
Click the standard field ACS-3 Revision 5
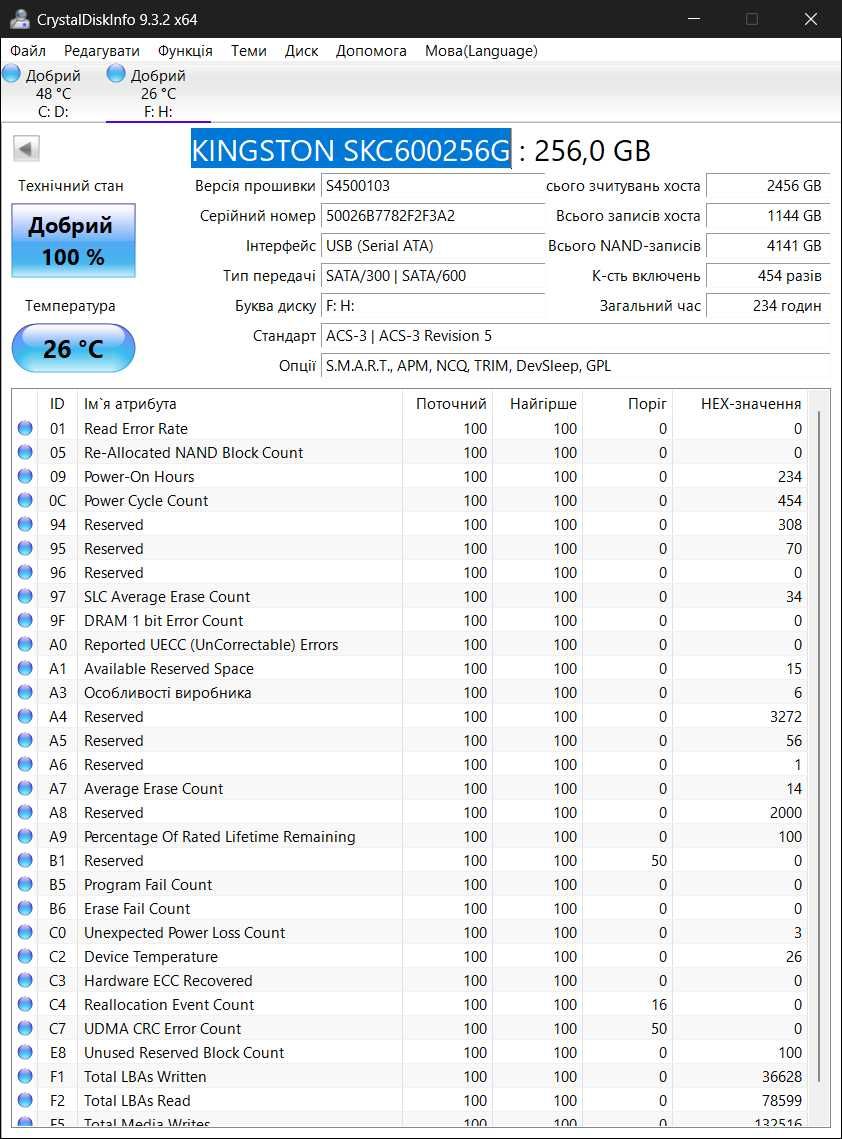[575, 336]
